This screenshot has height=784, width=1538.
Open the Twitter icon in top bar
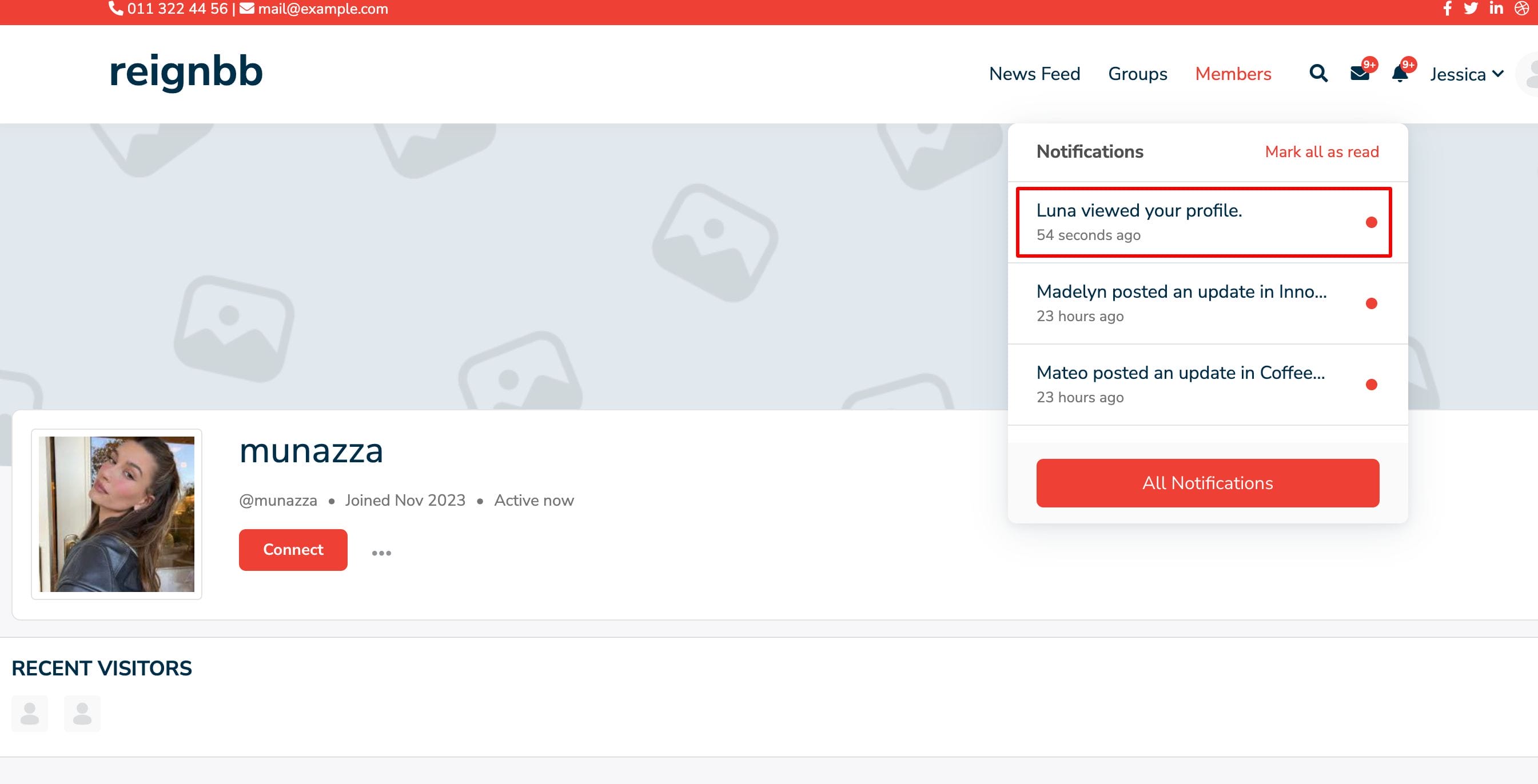pos(1471,9)
